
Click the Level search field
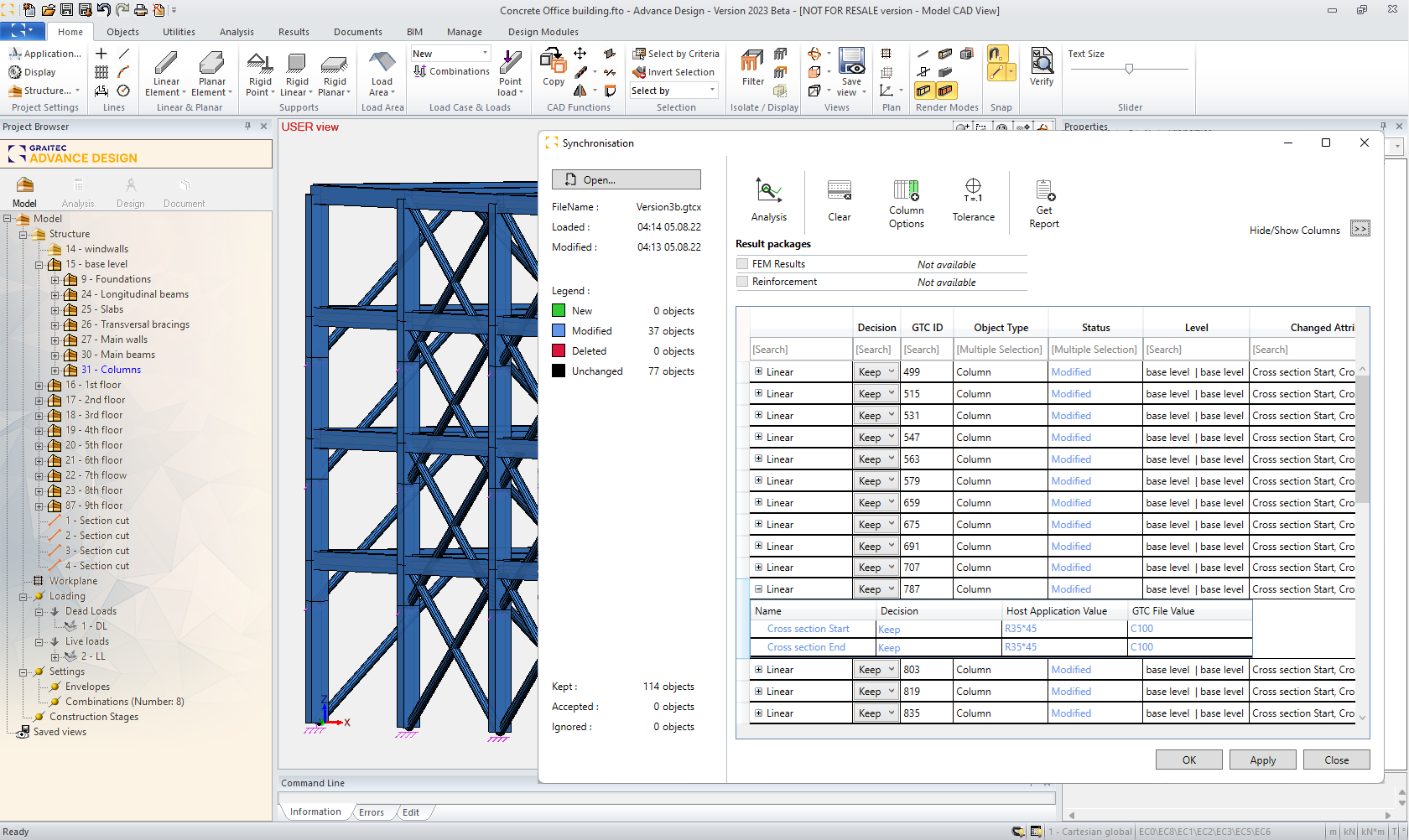coord(1196,350)
